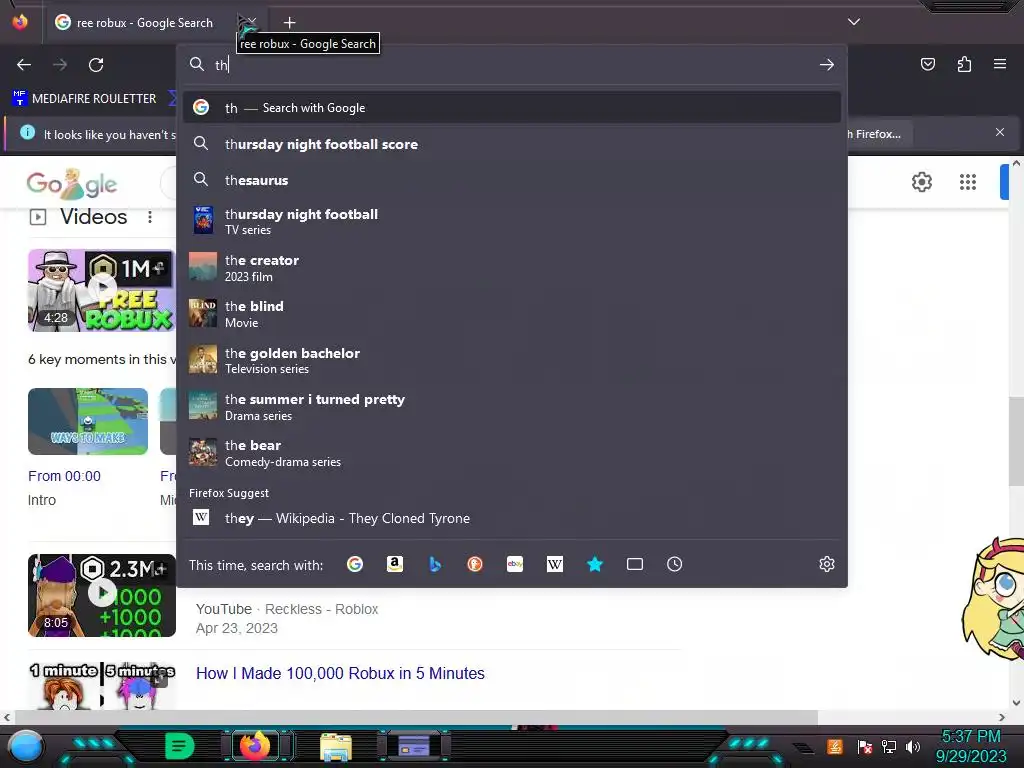Open the Google apps grid
Screen dimensions: 1024x768
click(968, 182)
